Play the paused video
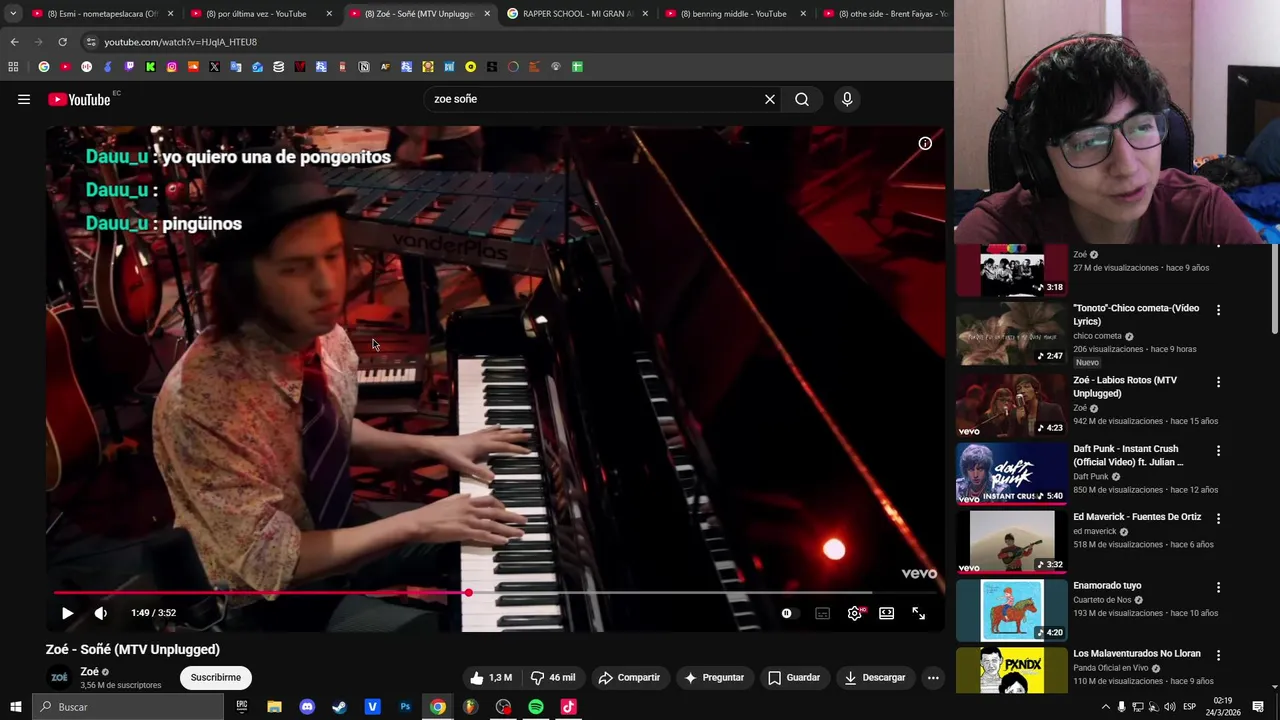Viewport: 1280px width, 720px height. pos(67,613)
